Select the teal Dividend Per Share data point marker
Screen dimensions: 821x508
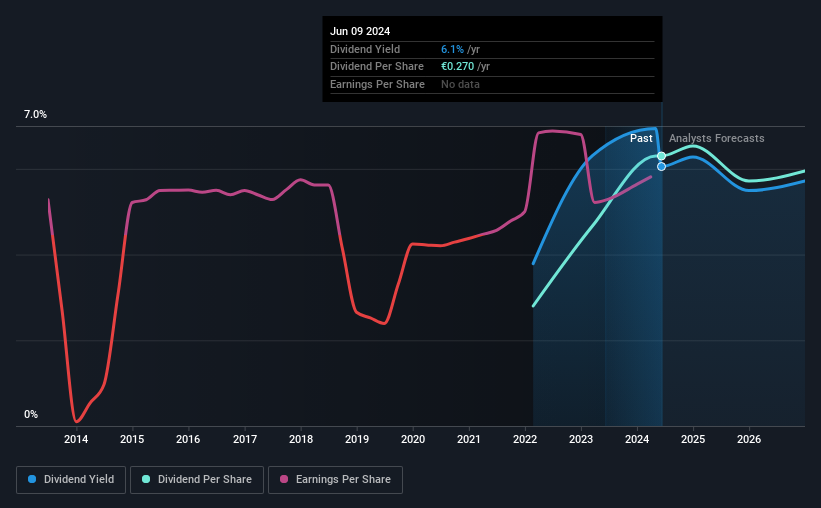pos(661,156)
